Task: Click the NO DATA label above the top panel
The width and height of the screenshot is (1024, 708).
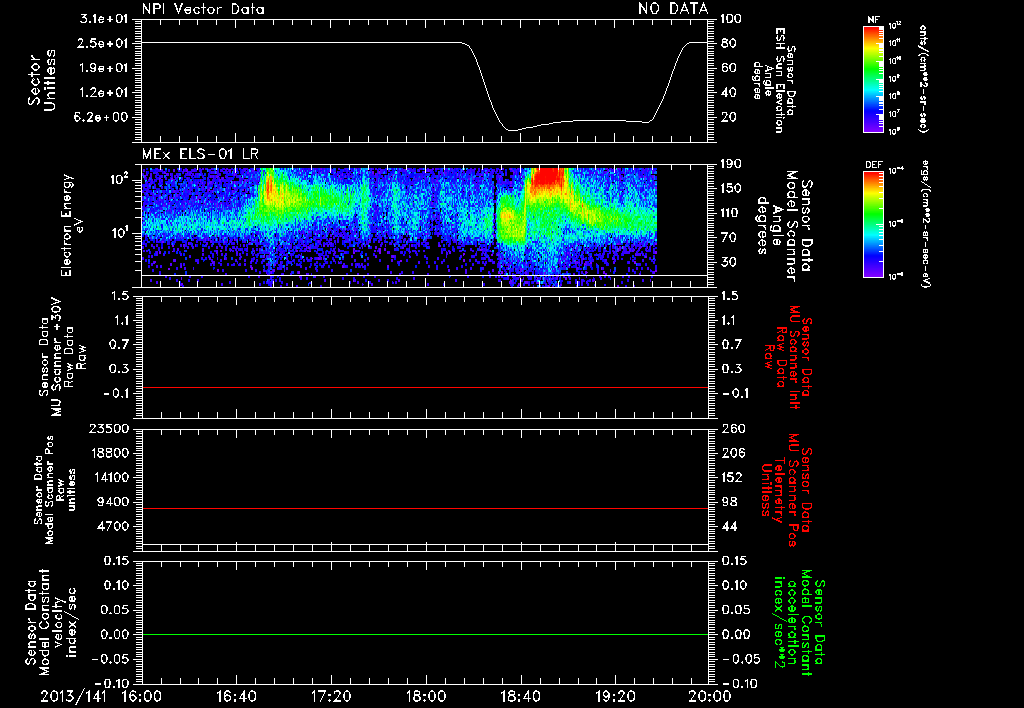Action: click(673, 9)
